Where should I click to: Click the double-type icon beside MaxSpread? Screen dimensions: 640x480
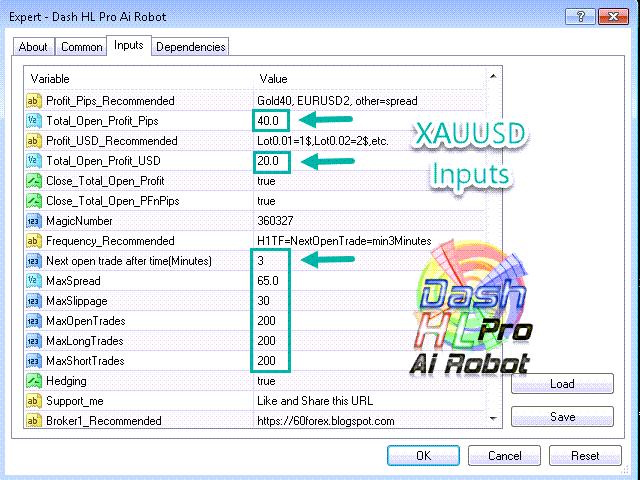click(x=34, y=281)
